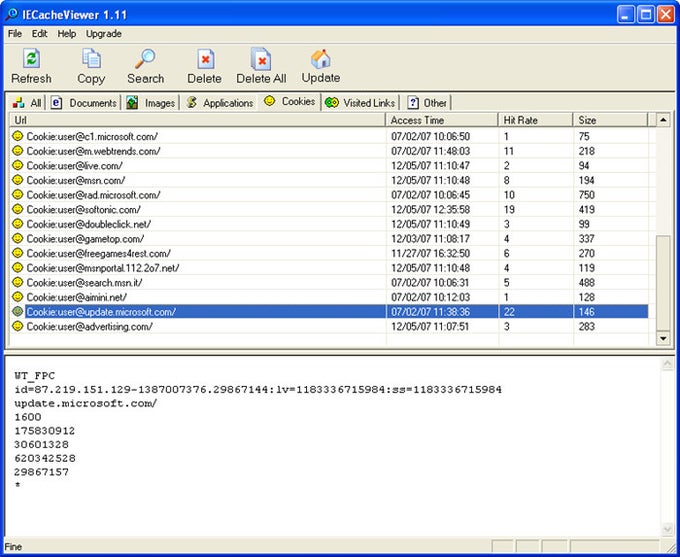The height and width of the screenshot is (557, 680).
Task: Select row Cookie:user@gametop.com/
Action: point(329,239)
